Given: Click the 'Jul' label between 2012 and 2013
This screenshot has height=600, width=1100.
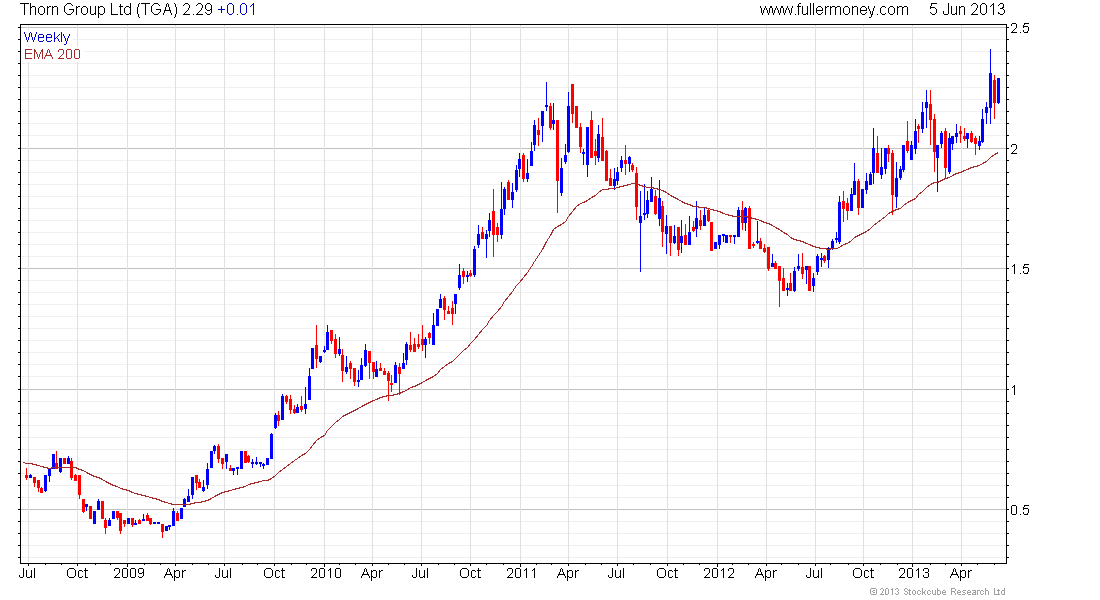Looking at the screenshot, I should pyautogui.click(x=814, y=573).
